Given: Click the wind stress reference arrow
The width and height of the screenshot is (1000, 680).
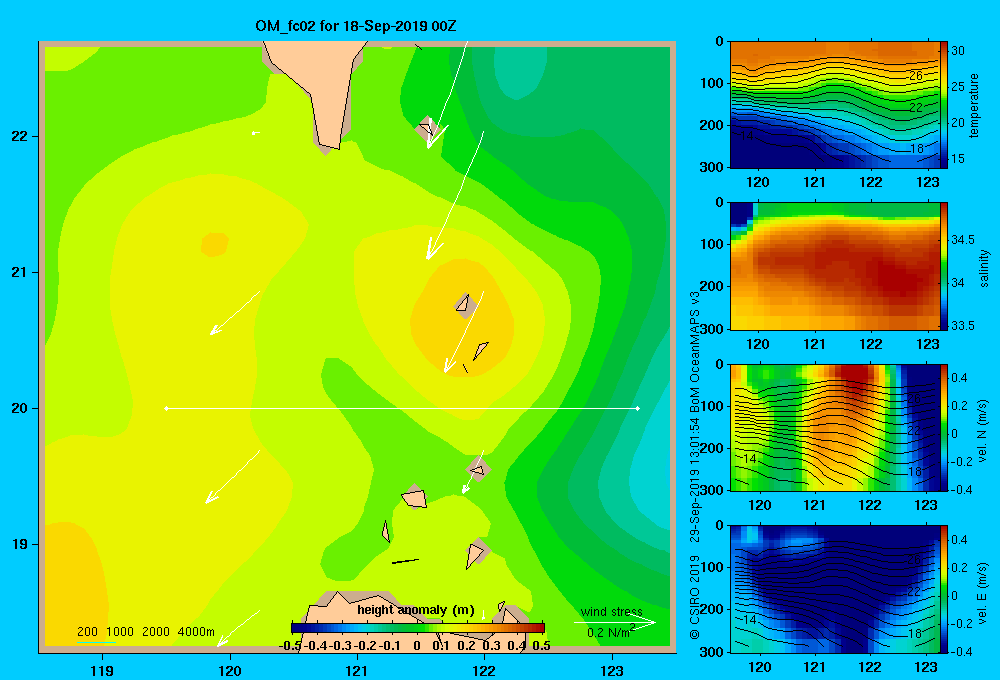Looking at the screenshot, I should click(615, 623).
